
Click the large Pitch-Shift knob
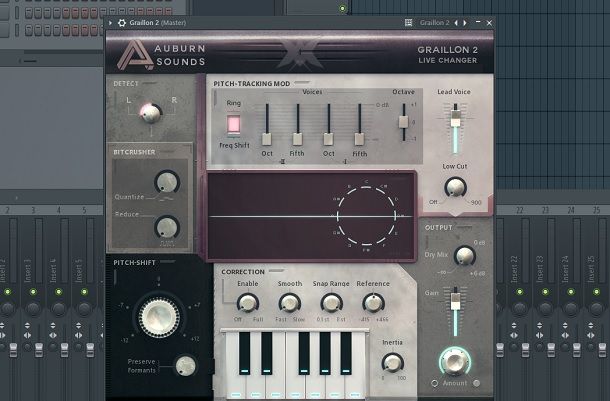click(159, 317)
